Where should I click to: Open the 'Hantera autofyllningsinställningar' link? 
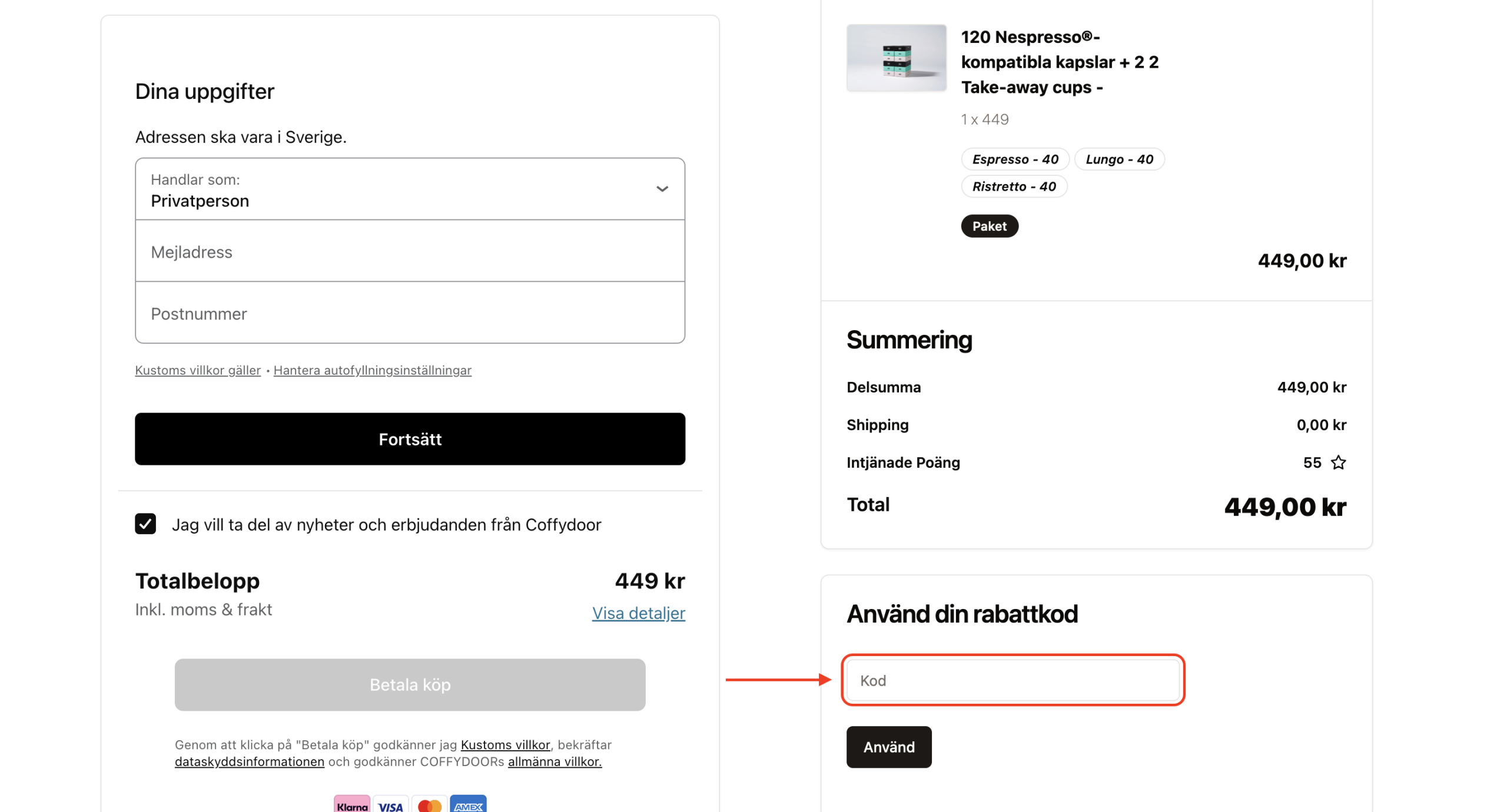[x=372, y=370]
